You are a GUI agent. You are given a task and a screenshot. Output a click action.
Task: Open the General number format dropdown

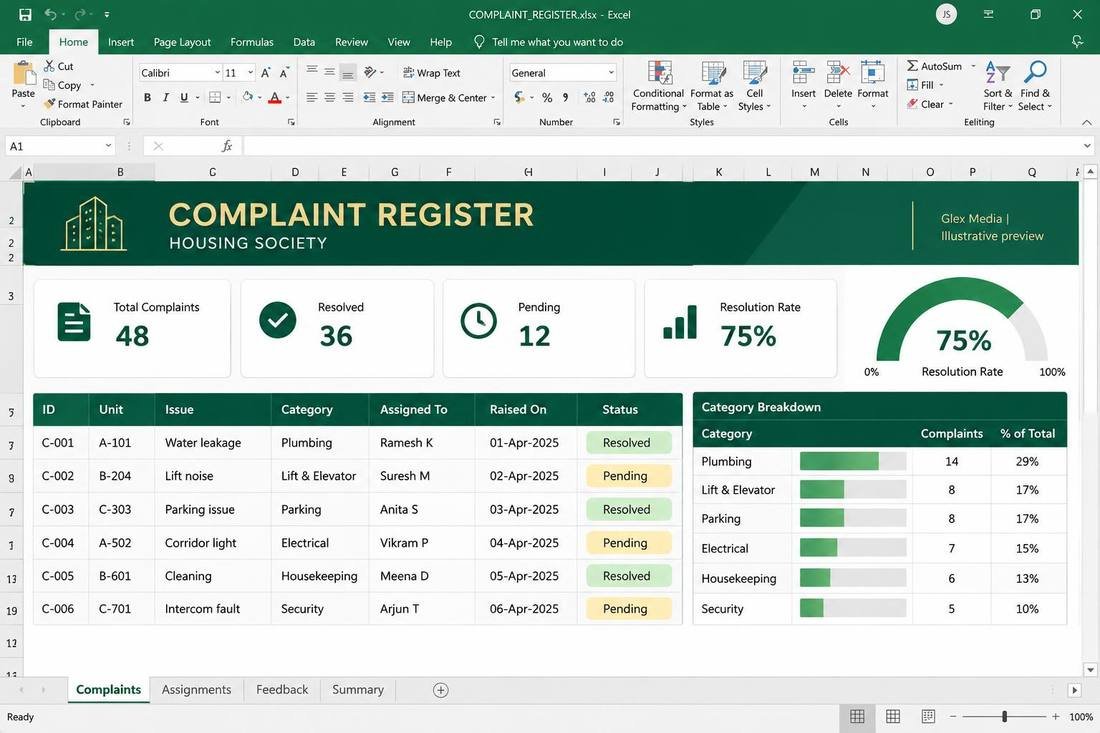(x=611, y=73)
